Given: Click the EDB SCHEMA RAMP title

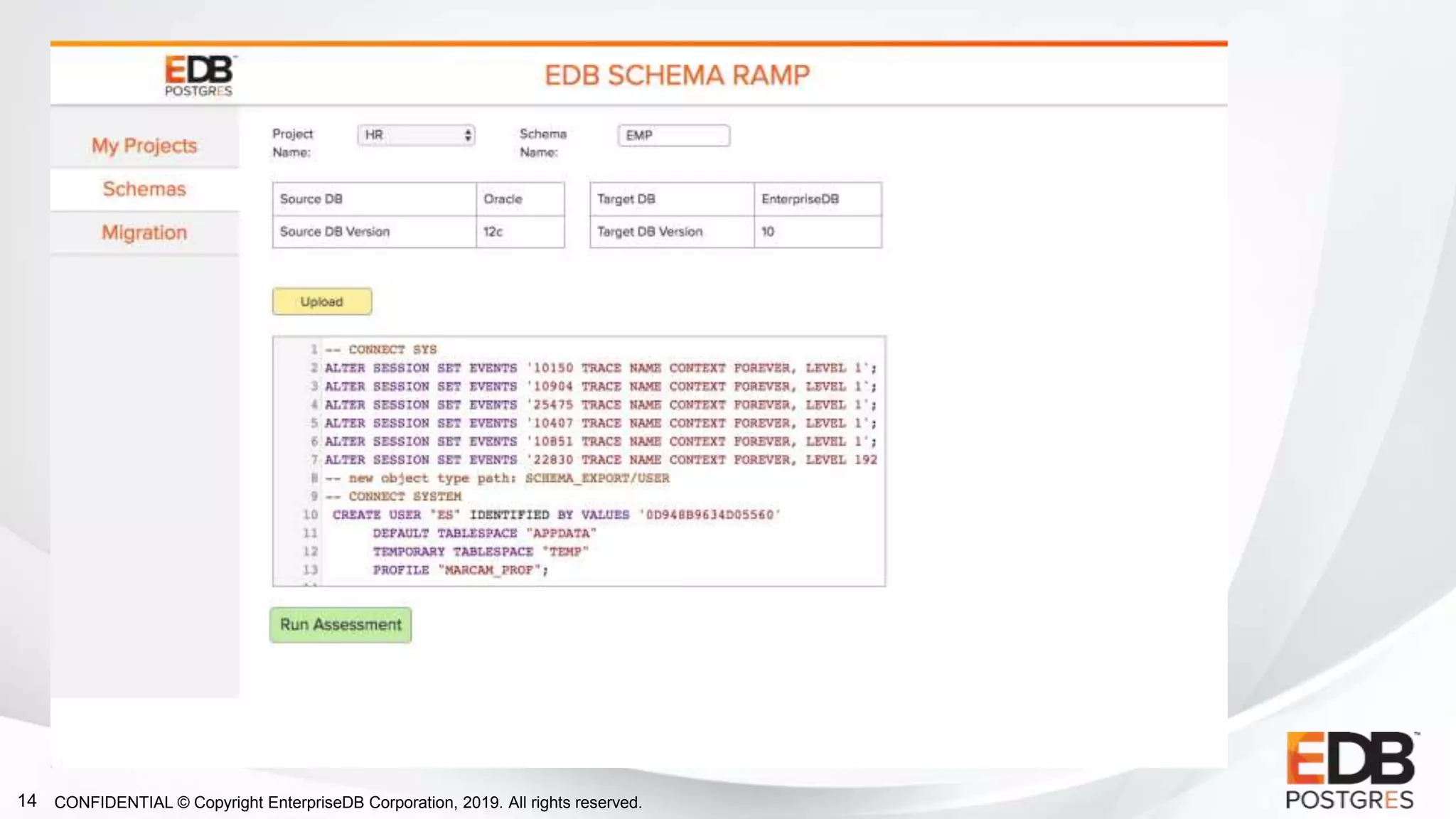Looking at the screenshot, I should pos(677,75).
